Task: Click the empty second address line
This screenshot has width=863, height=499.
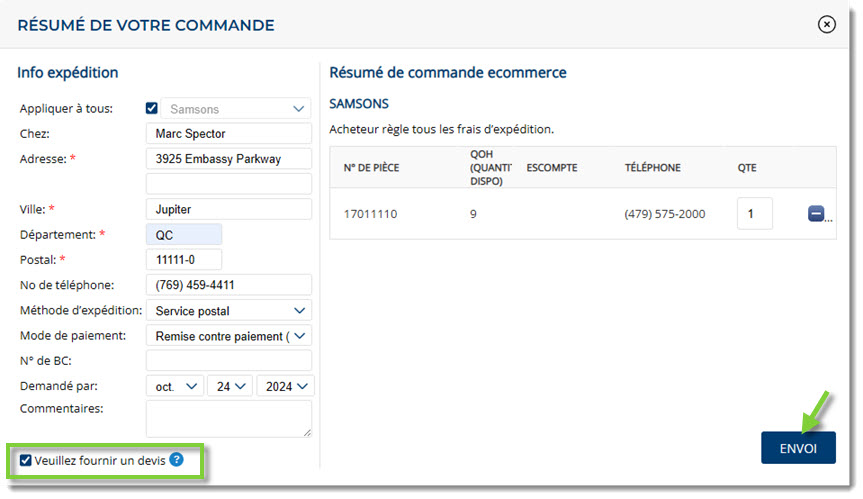Action: (229, 184)
